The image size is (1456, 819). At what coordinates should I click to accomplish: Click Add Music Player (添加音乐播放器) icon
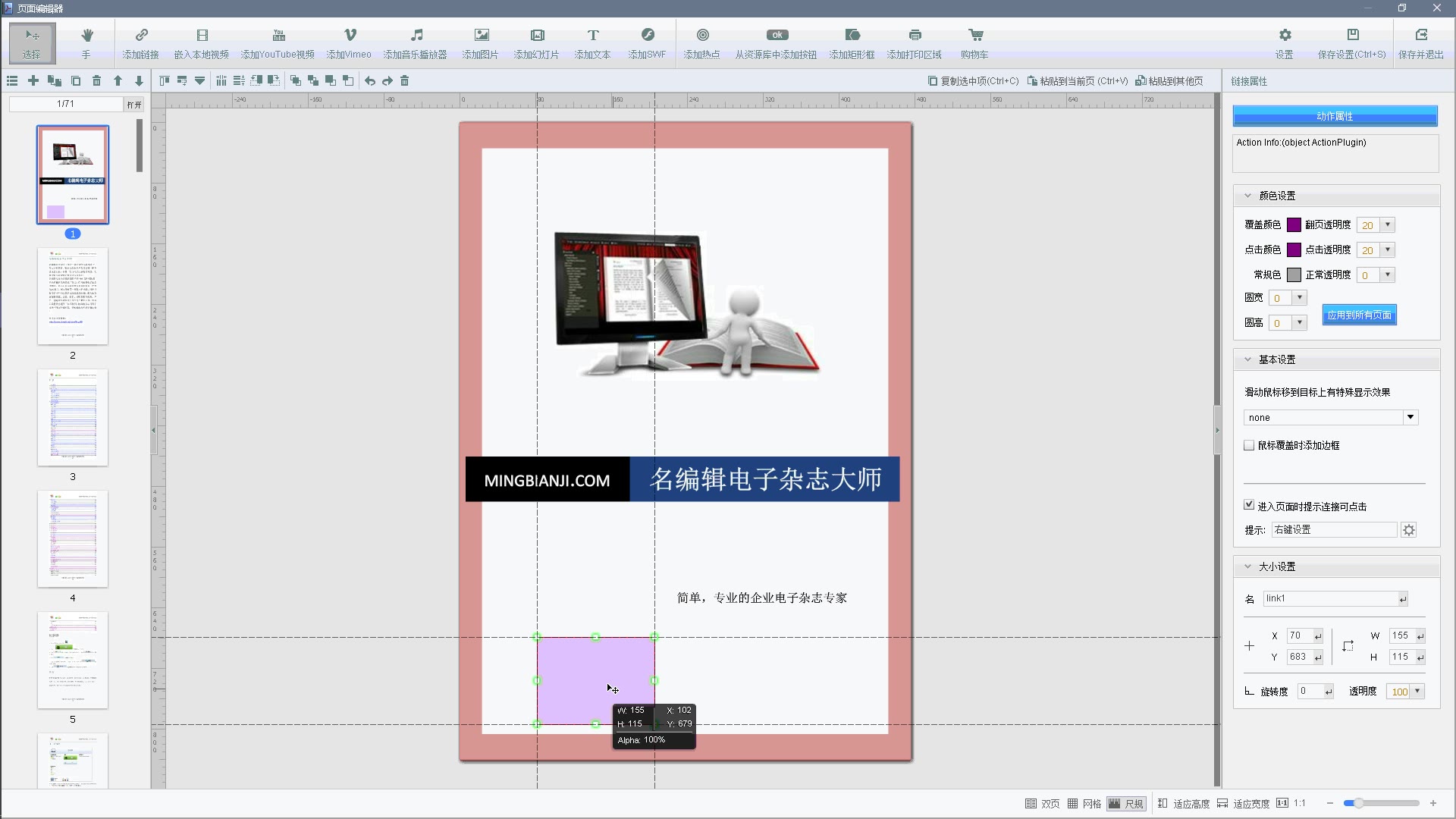pyautogui.click(x=415, y=42)
